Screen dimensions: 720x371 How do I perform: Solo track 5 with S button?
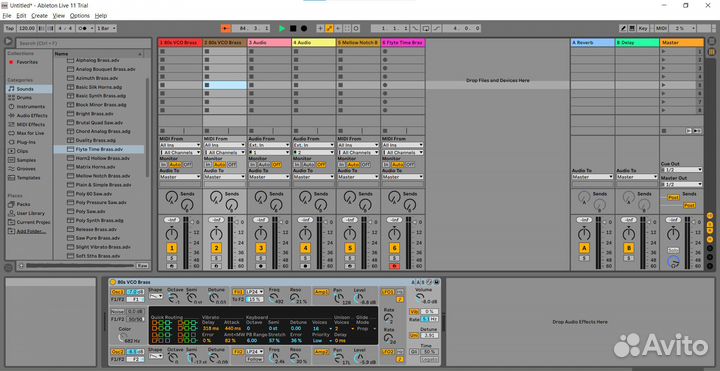[x=350, y=259]
